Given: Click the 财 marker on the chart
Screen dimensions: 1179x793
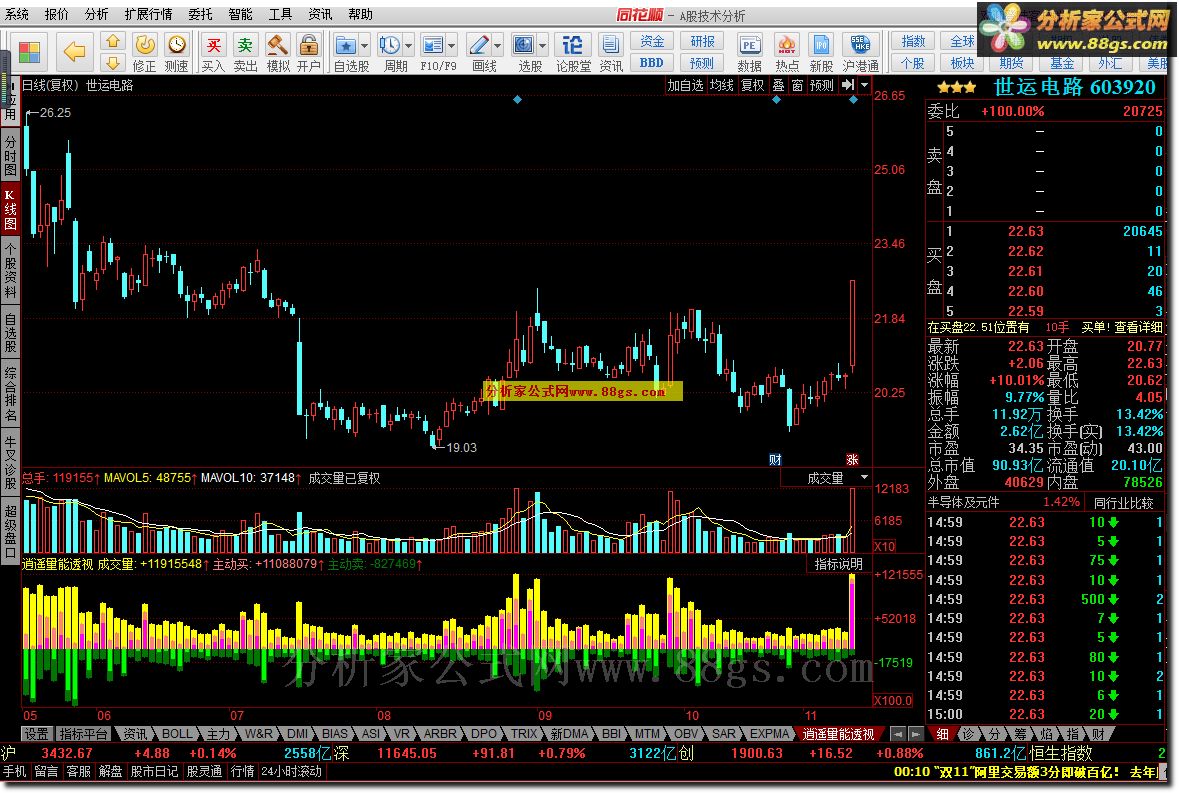Looking at the screenshot, I should coord(775,459).
